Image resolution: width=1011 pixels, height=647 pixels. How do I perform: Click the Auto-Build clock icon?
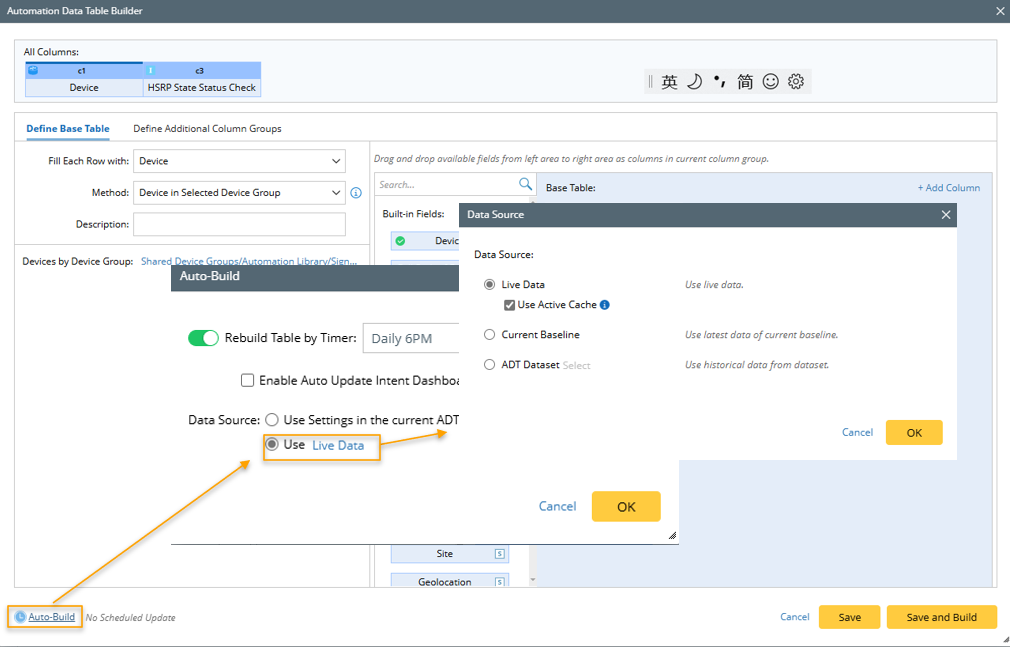20,617
